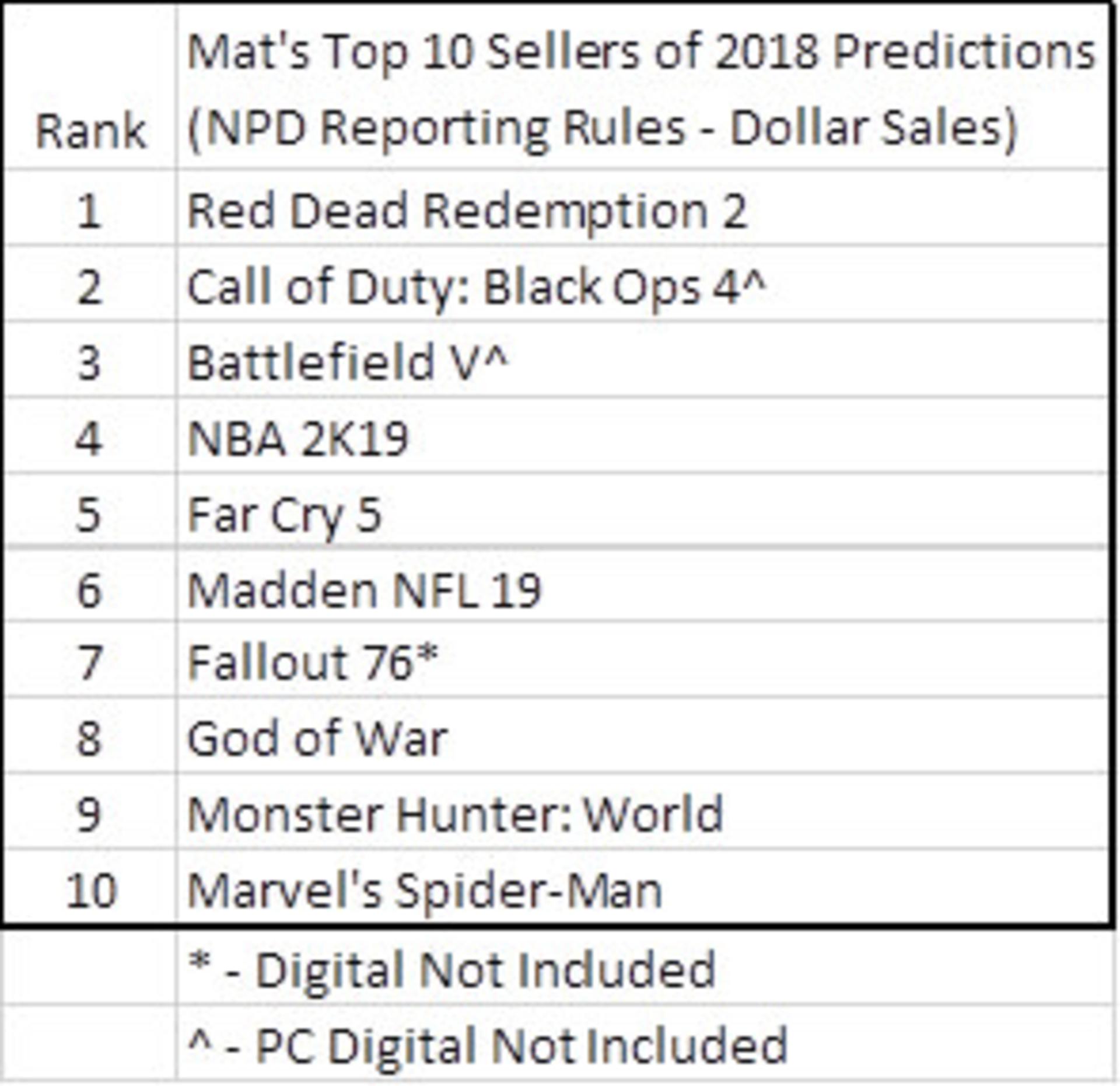Click the Madden NFL 19 cell

click(x=642, y=585)
